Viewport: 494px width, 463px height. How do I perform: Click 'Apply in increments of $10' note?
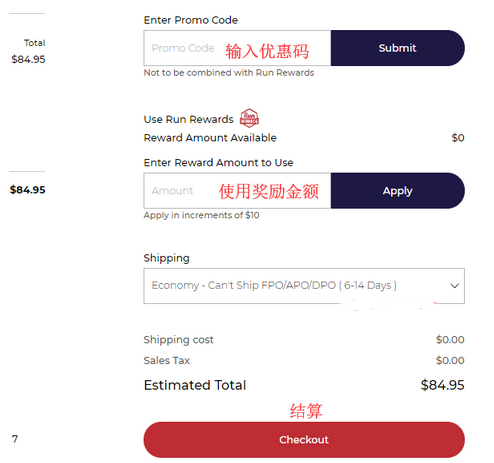(x=201, y=215)
